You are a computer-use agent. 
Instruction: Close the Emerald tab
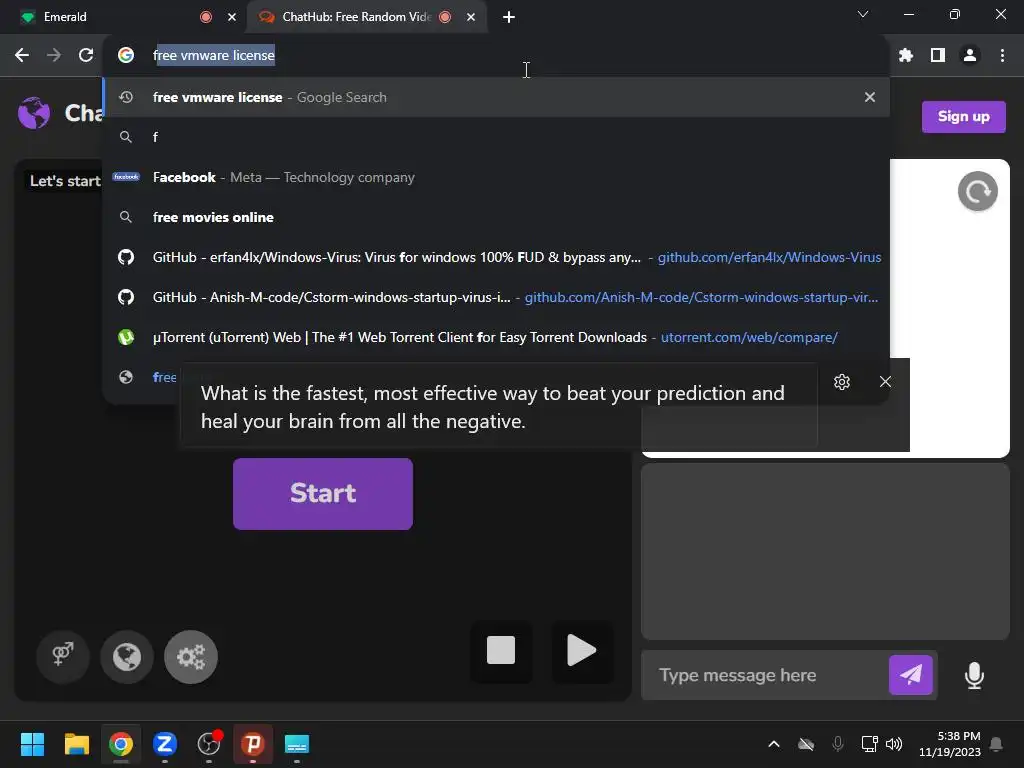click(x=232, y=17)
